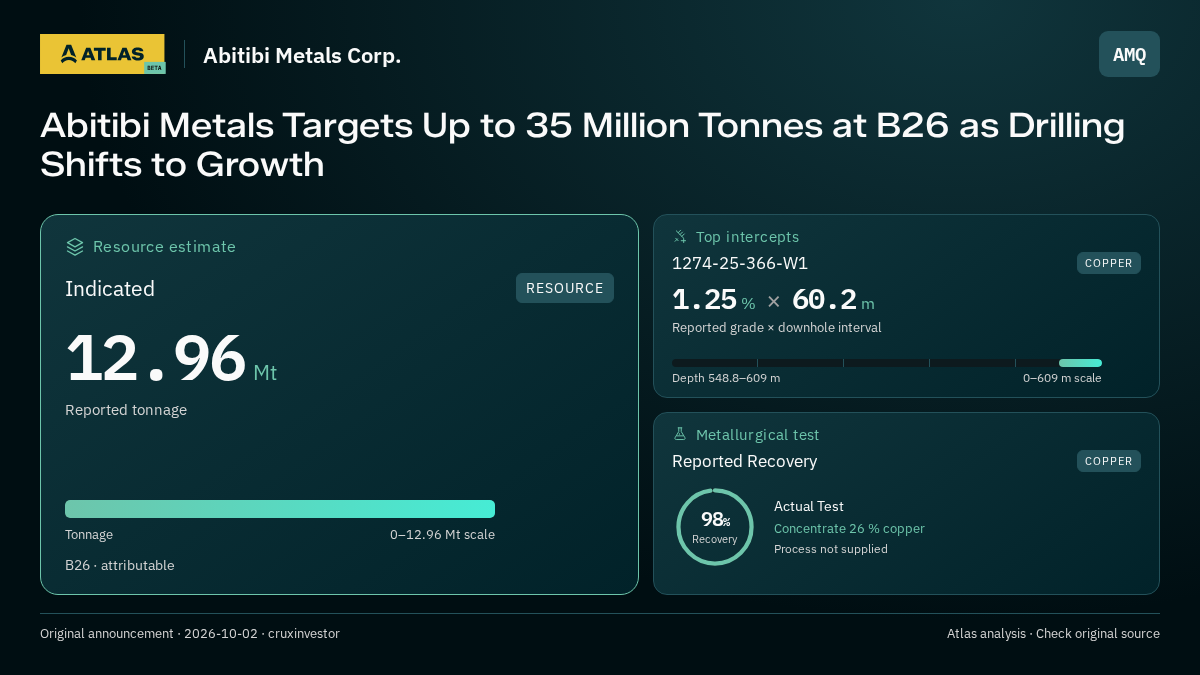Click the 1.25 % grade value

click(713, 300)
